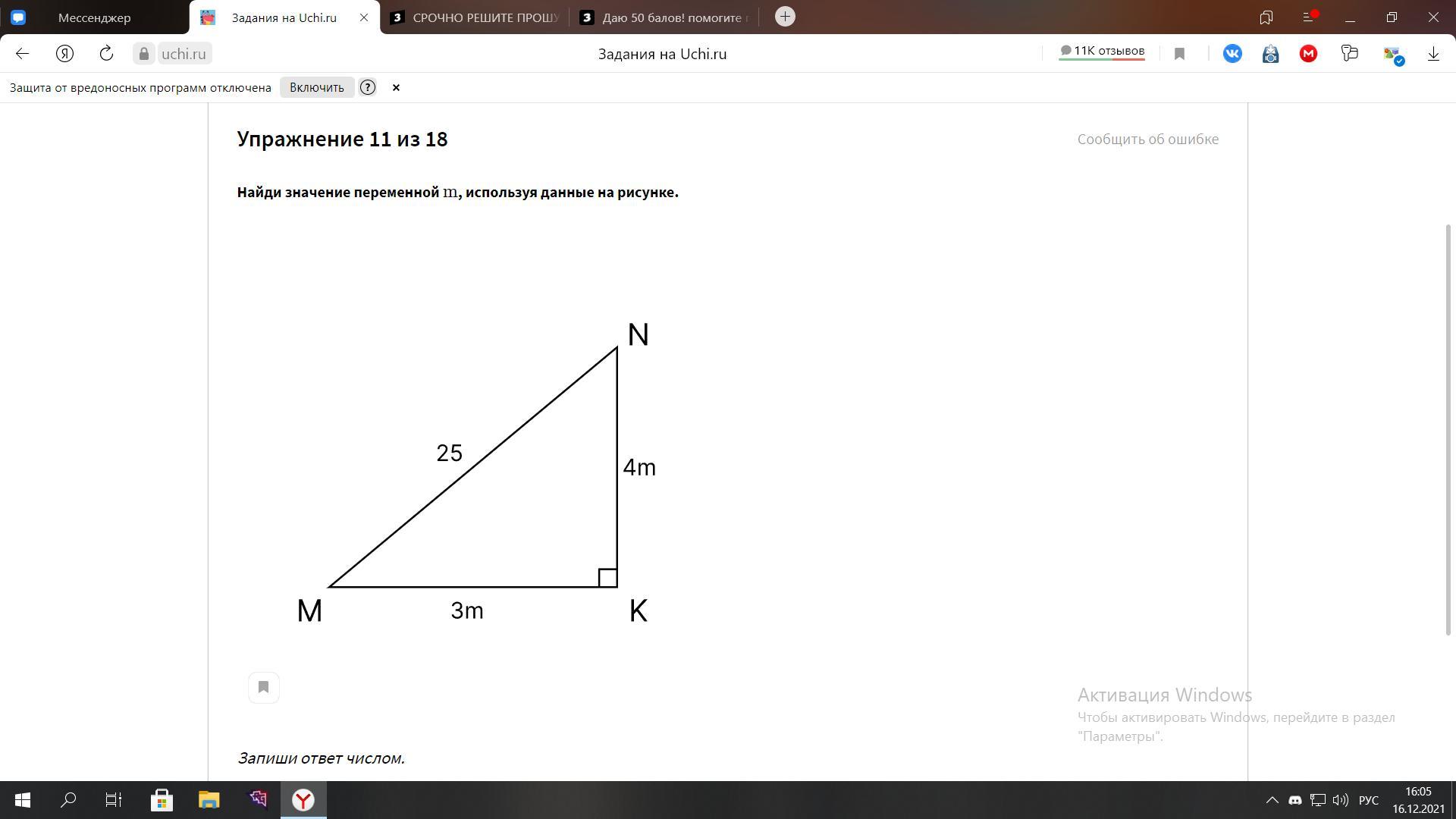Click the Включить protection button

317,87
